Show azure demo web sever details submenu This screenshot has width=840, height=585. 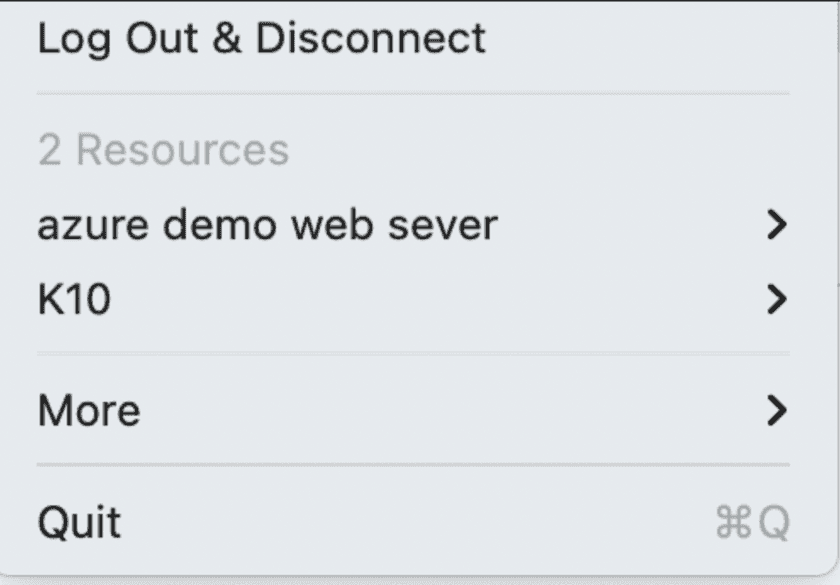[x=267, y=225]
